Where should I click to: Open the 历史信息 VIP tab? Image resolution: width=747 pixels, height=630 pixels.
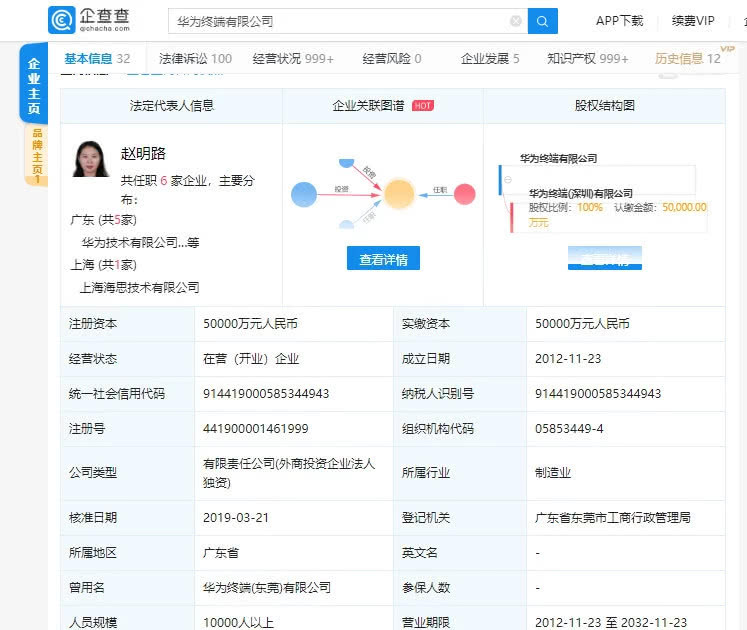pyautogui.click(x=687, y=59)
